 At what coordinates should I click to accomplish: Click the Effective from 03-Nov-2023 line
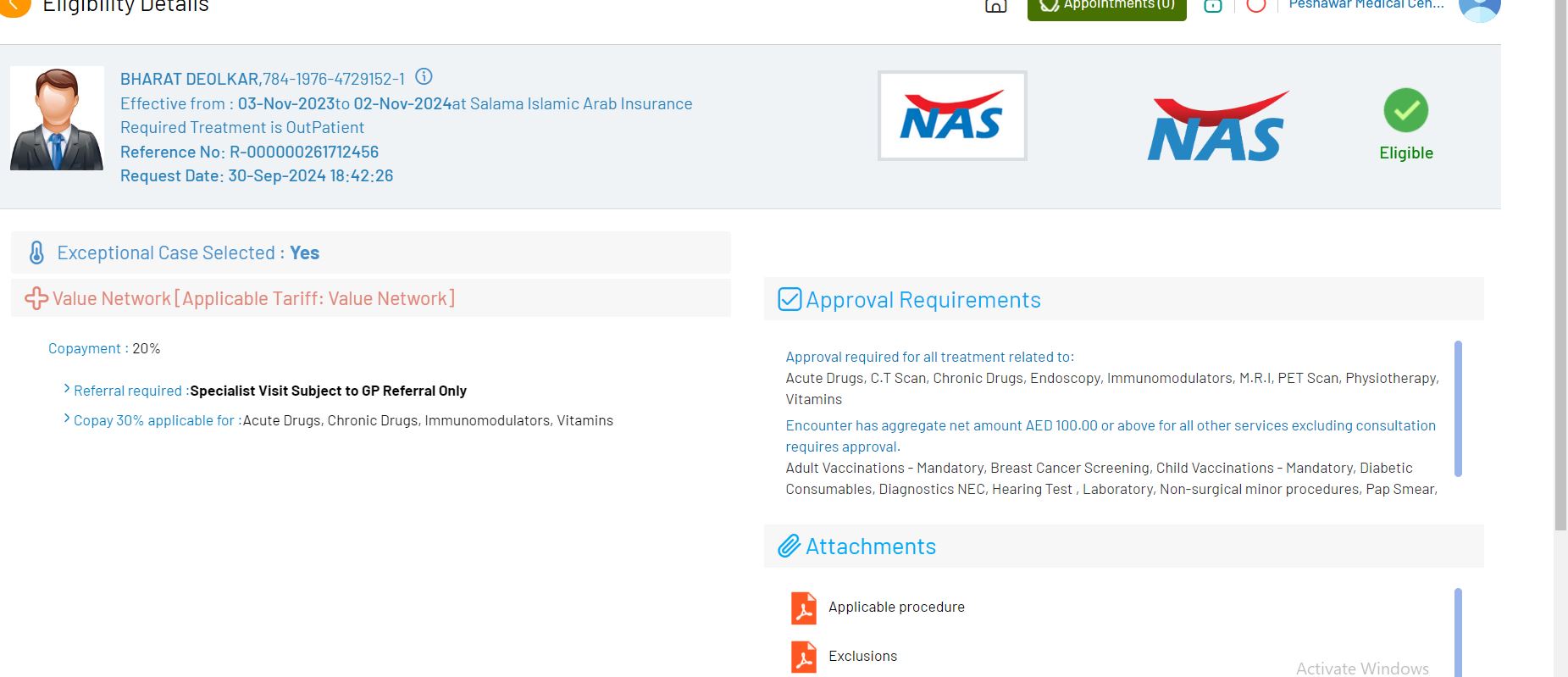point(407,103)
